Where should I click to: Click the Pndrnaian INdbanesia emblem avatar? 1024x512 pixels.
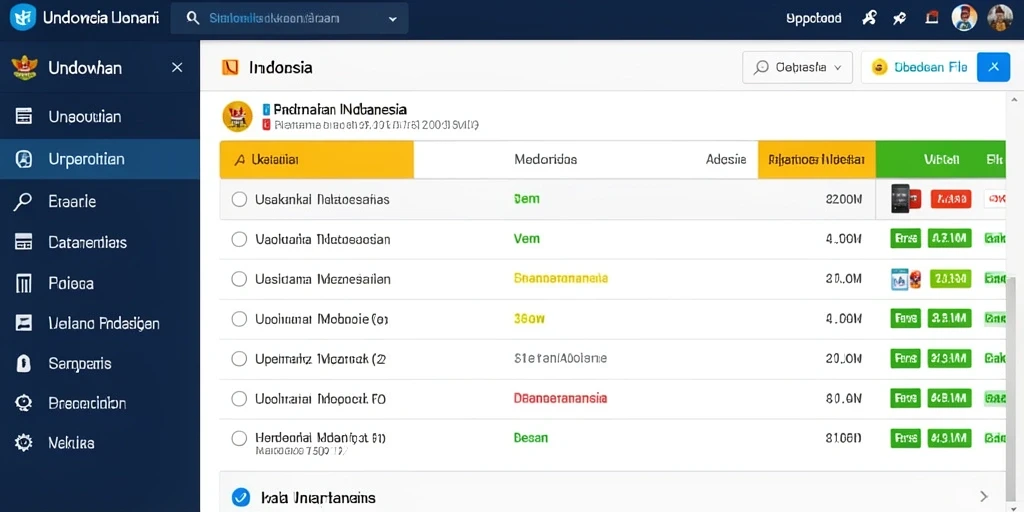pyautogui.click(x=237, y=116)
